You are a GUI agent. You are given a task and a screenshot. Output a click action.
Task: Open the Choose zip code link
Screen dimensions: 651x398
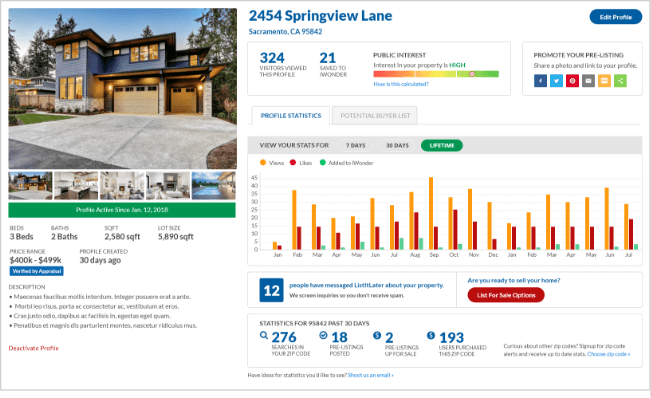pos(609,354)
